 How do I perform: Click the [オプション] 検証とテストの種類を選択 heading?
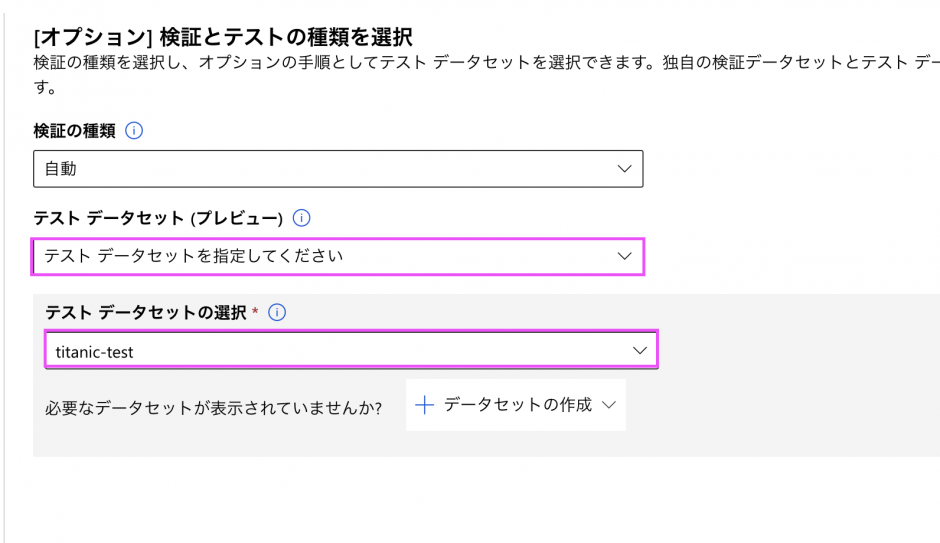tap(223, 38)
